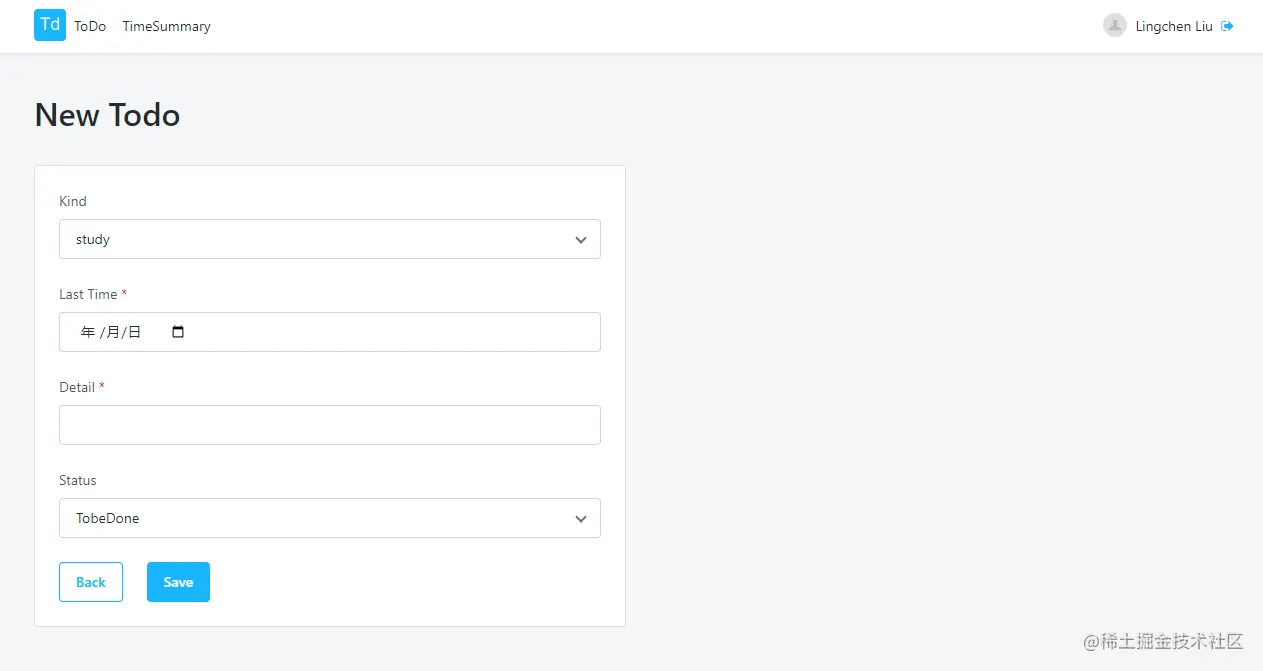
Task: Expand the Kind dropdown arrow
Action: coord(580,240)
